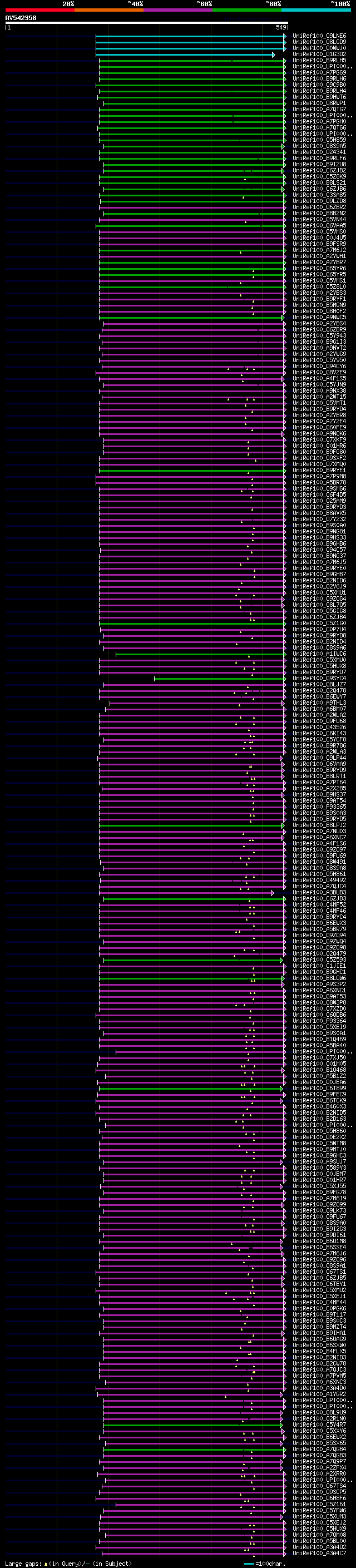This screenshot has height=1568, width=356.
Task: Click the green alignment bar for UniRef100_C5Y4R7
Action: point(193,1425)
